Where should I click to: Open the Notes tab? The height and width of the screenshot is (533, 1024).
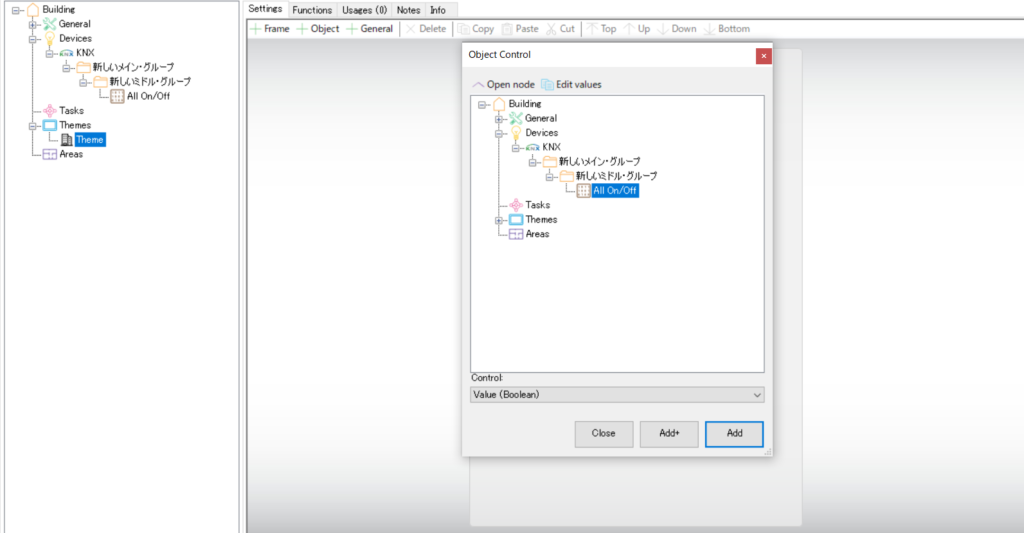click(x=408, y=10)
